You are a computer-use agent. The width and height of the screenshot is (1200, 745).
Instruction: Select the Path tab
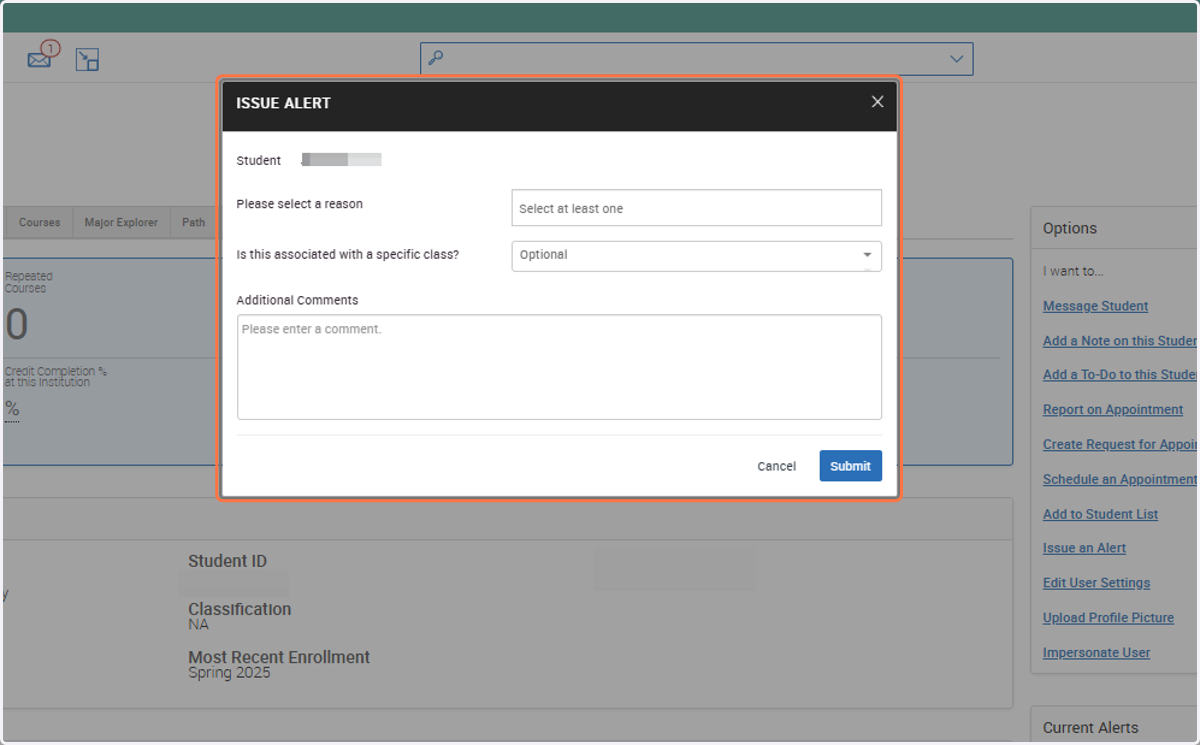[193, 222]
